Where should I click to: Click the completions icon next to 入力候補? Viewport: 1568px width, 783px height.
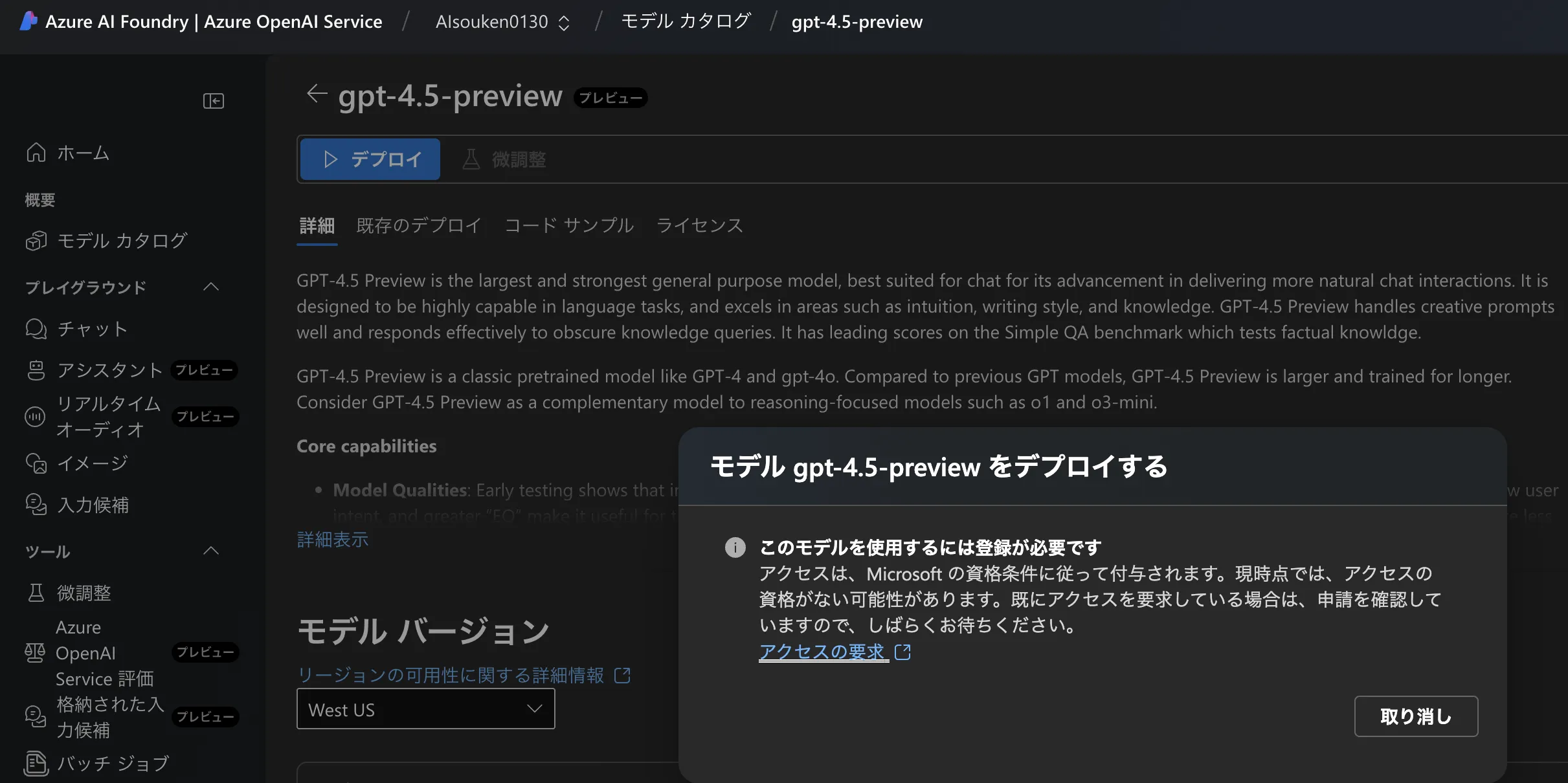pyautogui.click(x=36, y=505)
